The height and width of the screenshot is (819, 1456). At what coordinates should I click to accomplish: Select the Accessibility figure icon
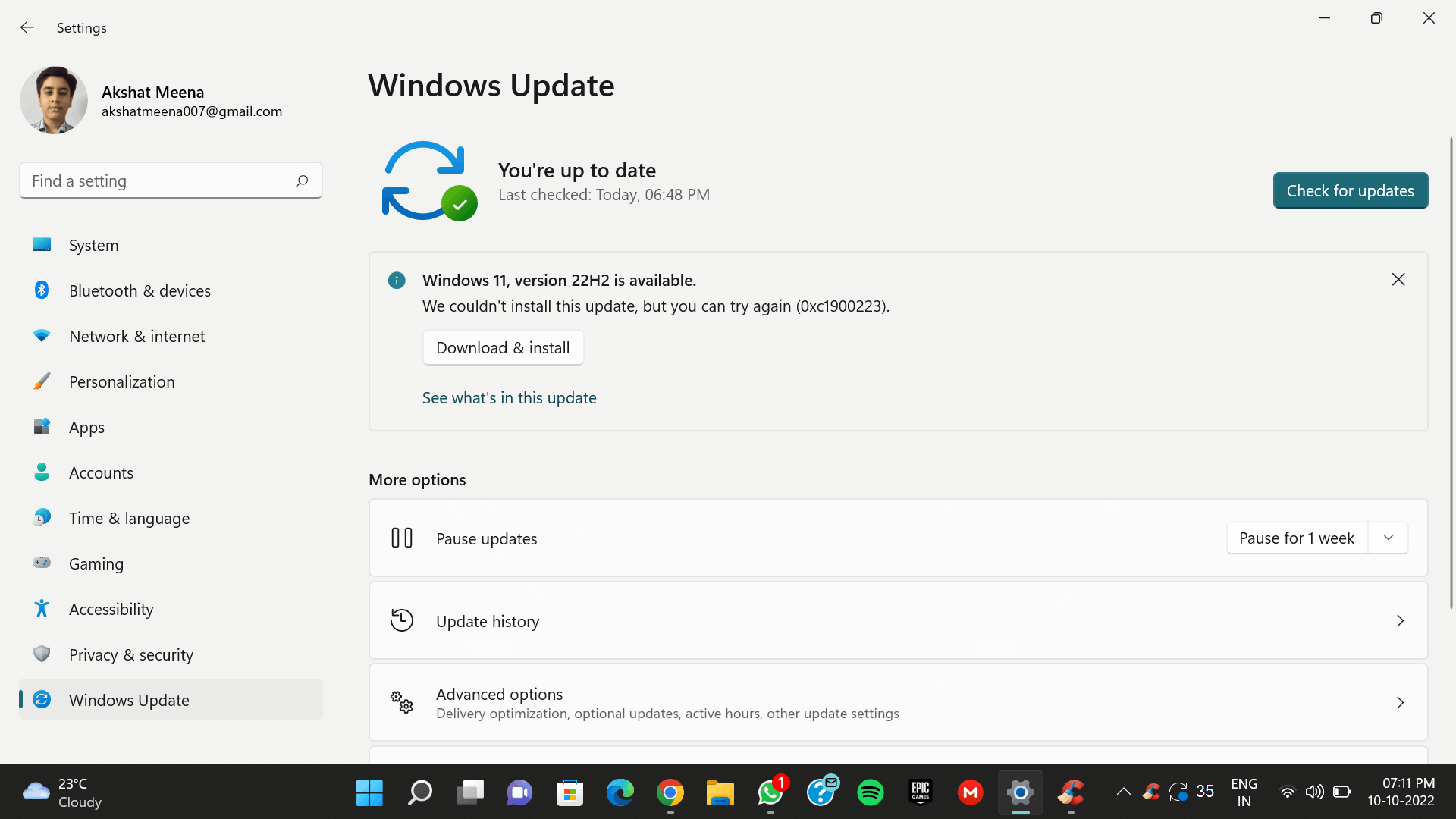pos(42,608)
